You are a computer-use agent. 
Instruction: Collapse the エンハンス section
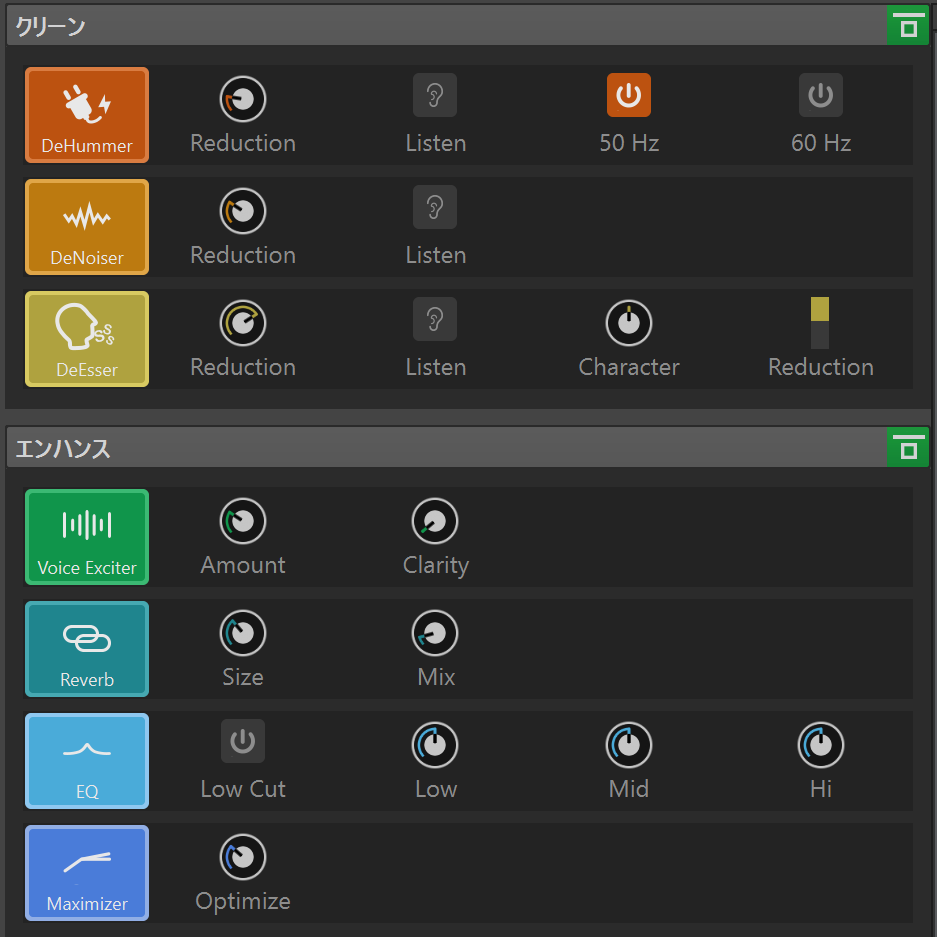[908, 447]
